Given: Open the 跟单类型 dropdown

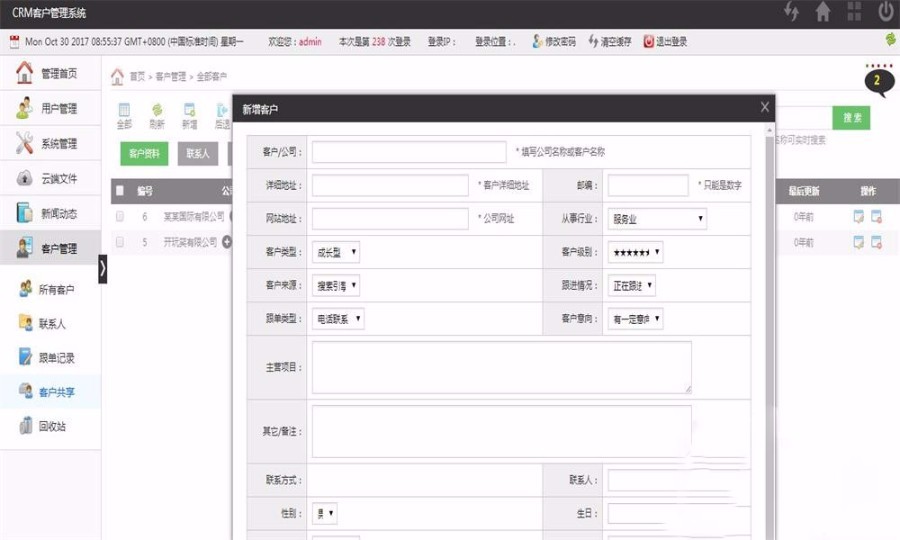Looking at the screenshot, I should click(x=338, y=318).
